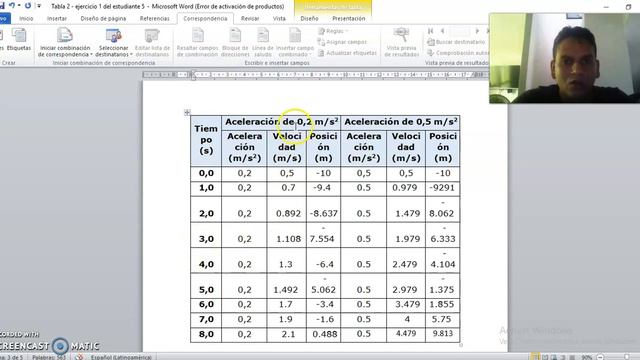The width and height of the screenshot is (640, 360).
Task: Click Comprobación automática de errores
Action: (x=458, y=53)
